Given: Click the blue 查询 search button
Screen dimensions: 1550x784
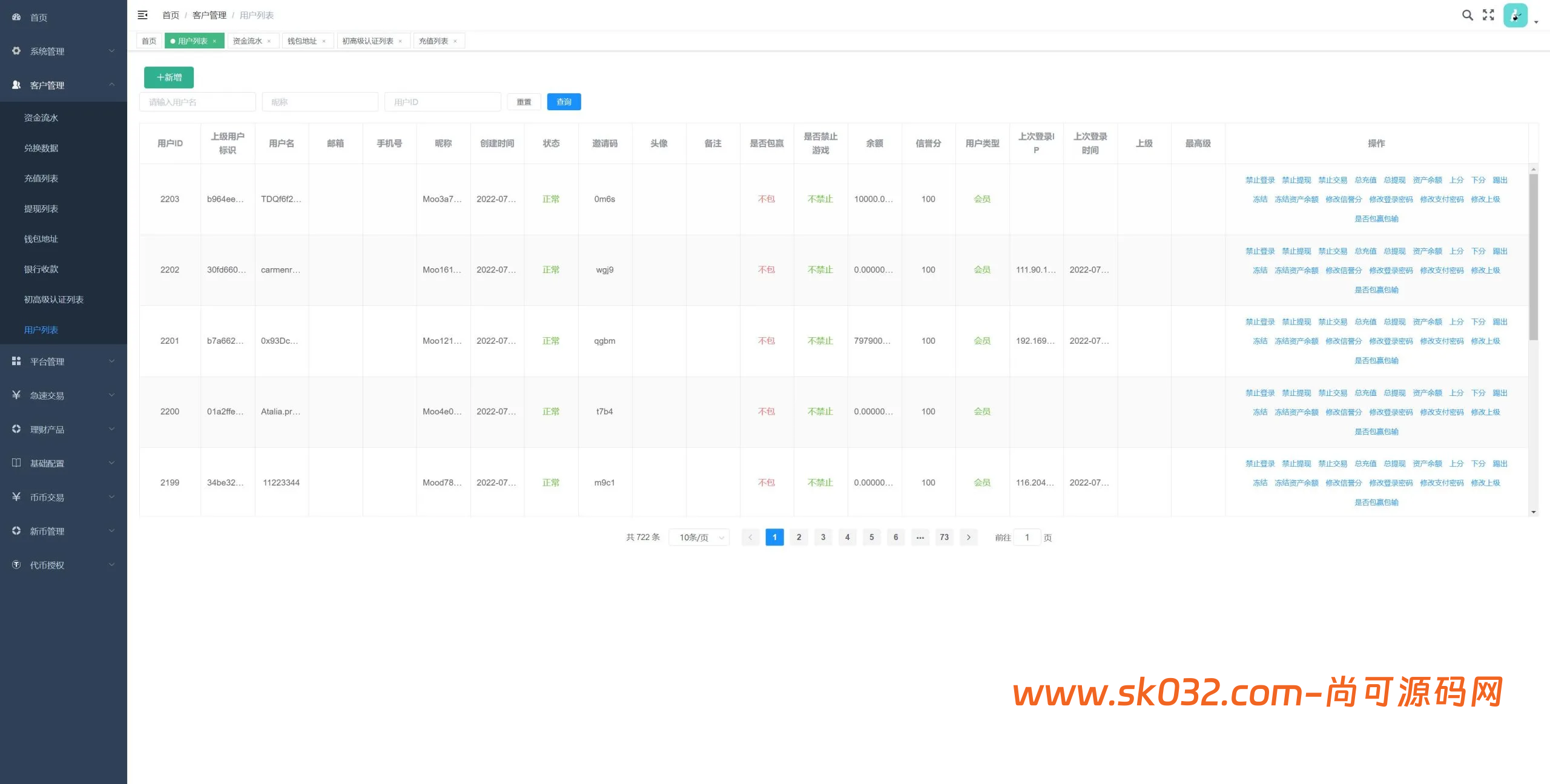Looking at the screenshot, I should (x=564, y=102).
